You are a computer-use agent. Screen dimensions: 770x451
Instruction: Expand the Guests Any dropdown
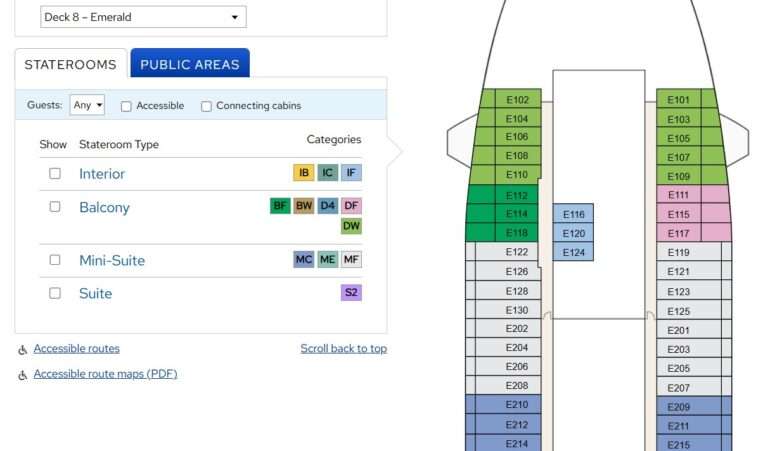click(x=87, y=105)
